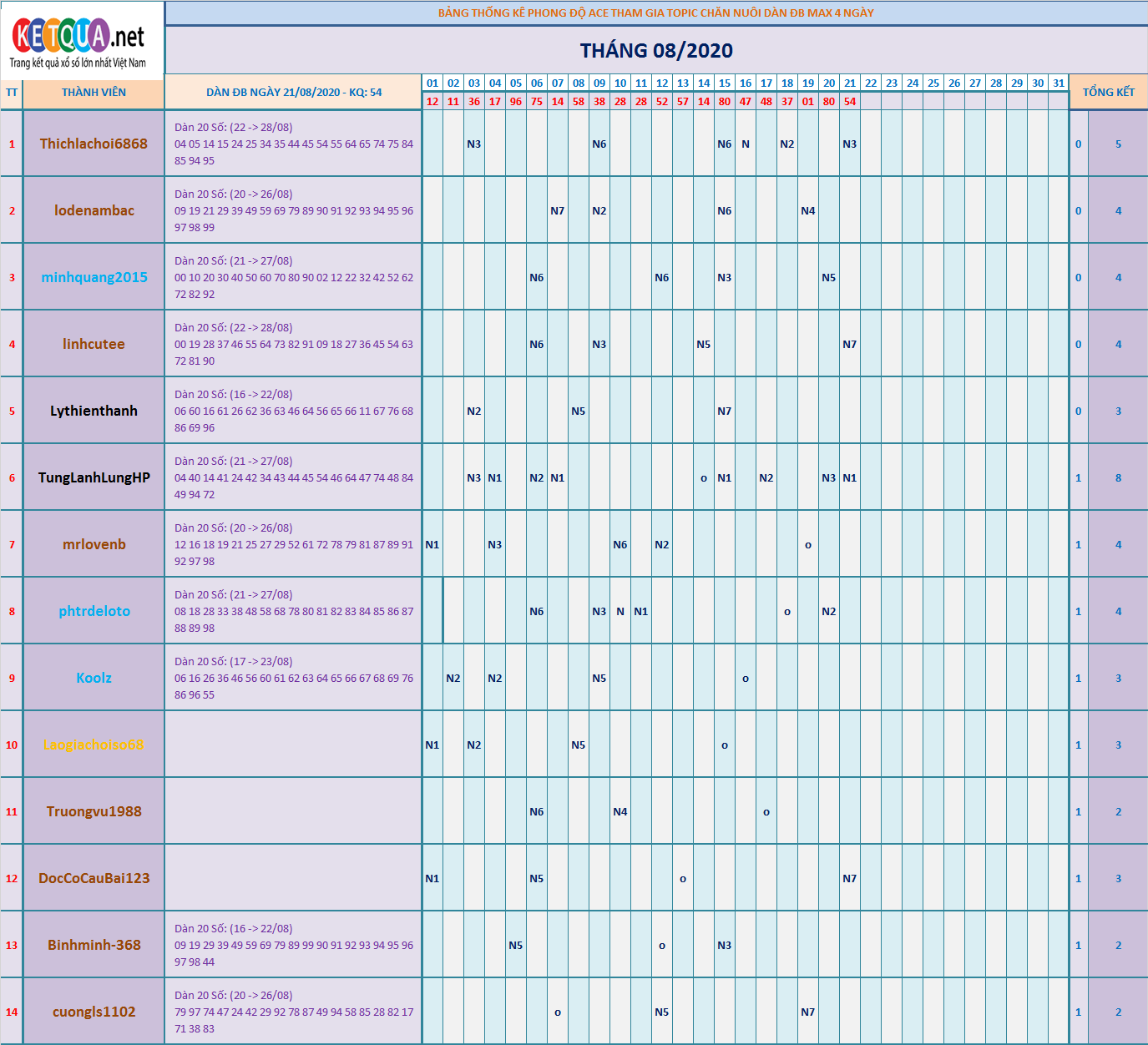The width and height of the screenshot is (1148, 1045).
Task: Select the Truongvu1988 member cell
Action: point(94,811)
